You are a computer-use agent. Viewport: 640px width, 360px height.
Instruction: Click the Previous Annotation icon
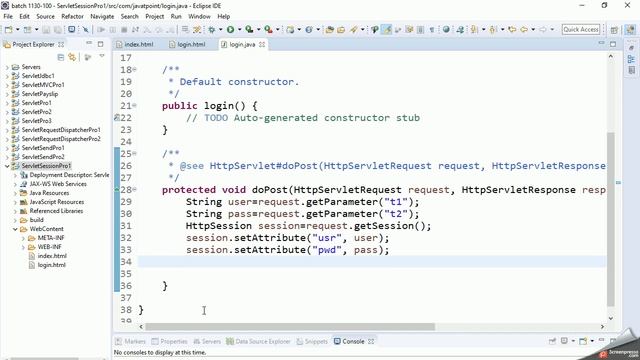pyautogui.click(x=493, y=29)
